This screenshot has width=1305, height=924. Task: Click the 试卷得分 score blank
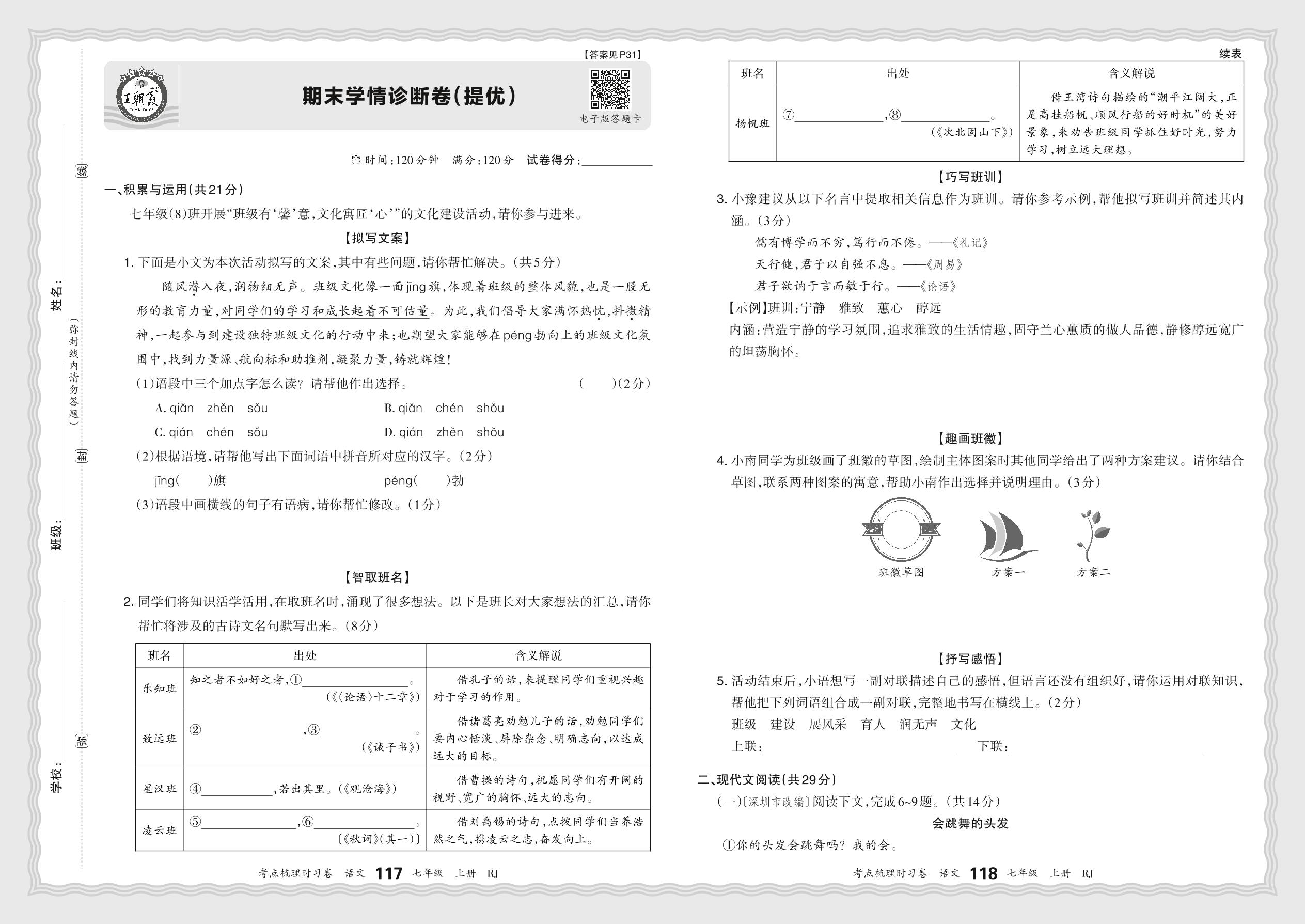[x=617, y=161]
